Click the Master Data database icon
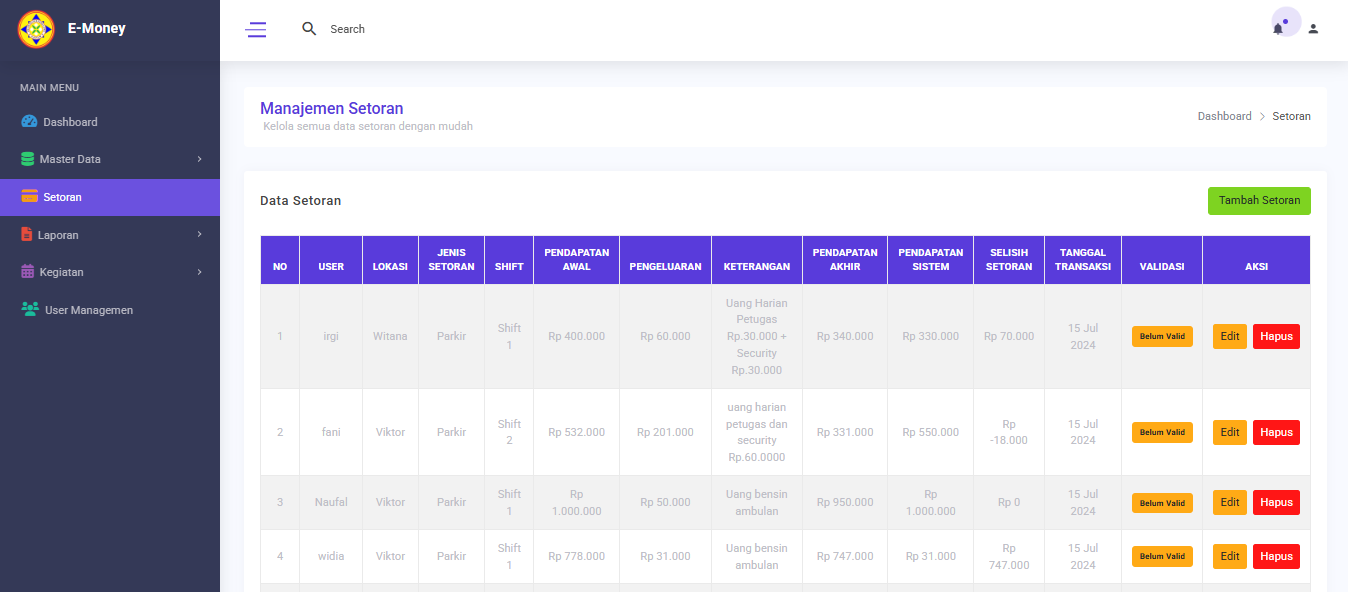This screenshot has width=1348, height=592. click(27, 159)
